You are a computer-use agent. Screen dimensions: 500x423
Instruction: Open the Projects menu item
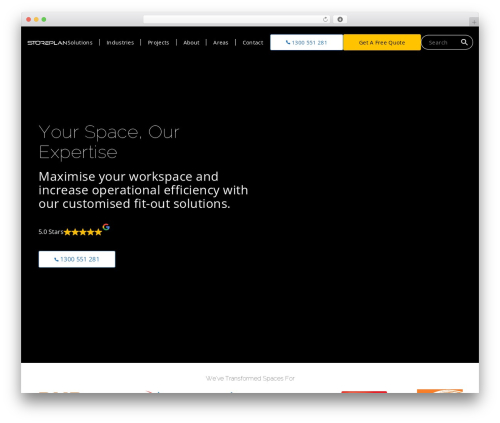click(x=158, y=43)
